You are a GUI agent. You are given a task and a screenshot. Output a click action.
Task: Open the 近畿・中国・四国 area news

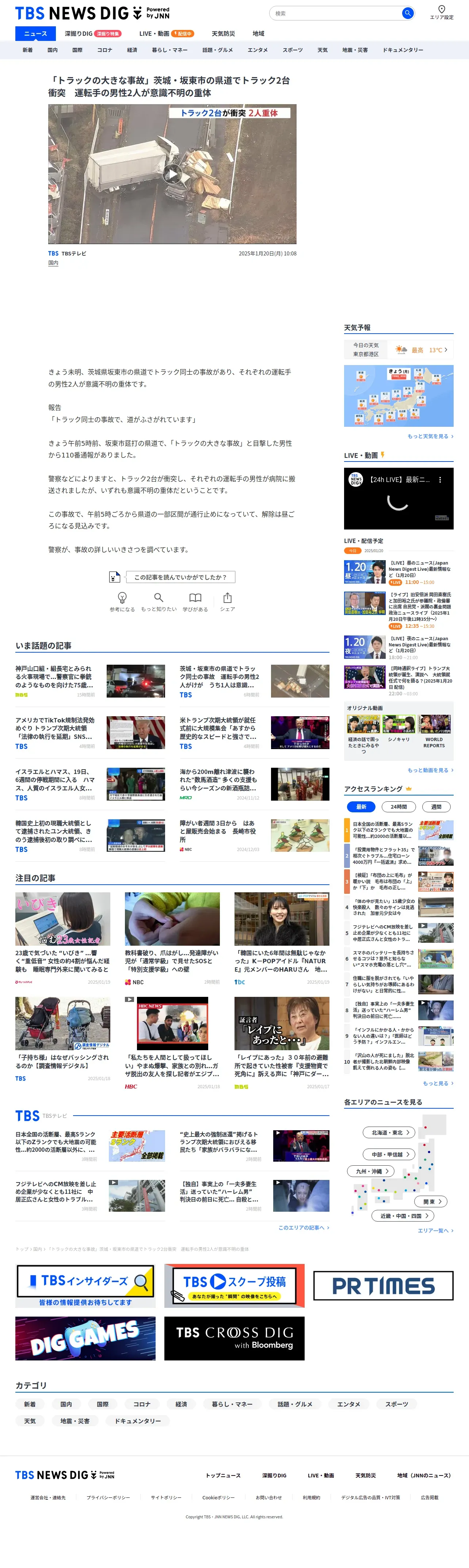point(403,1216)
